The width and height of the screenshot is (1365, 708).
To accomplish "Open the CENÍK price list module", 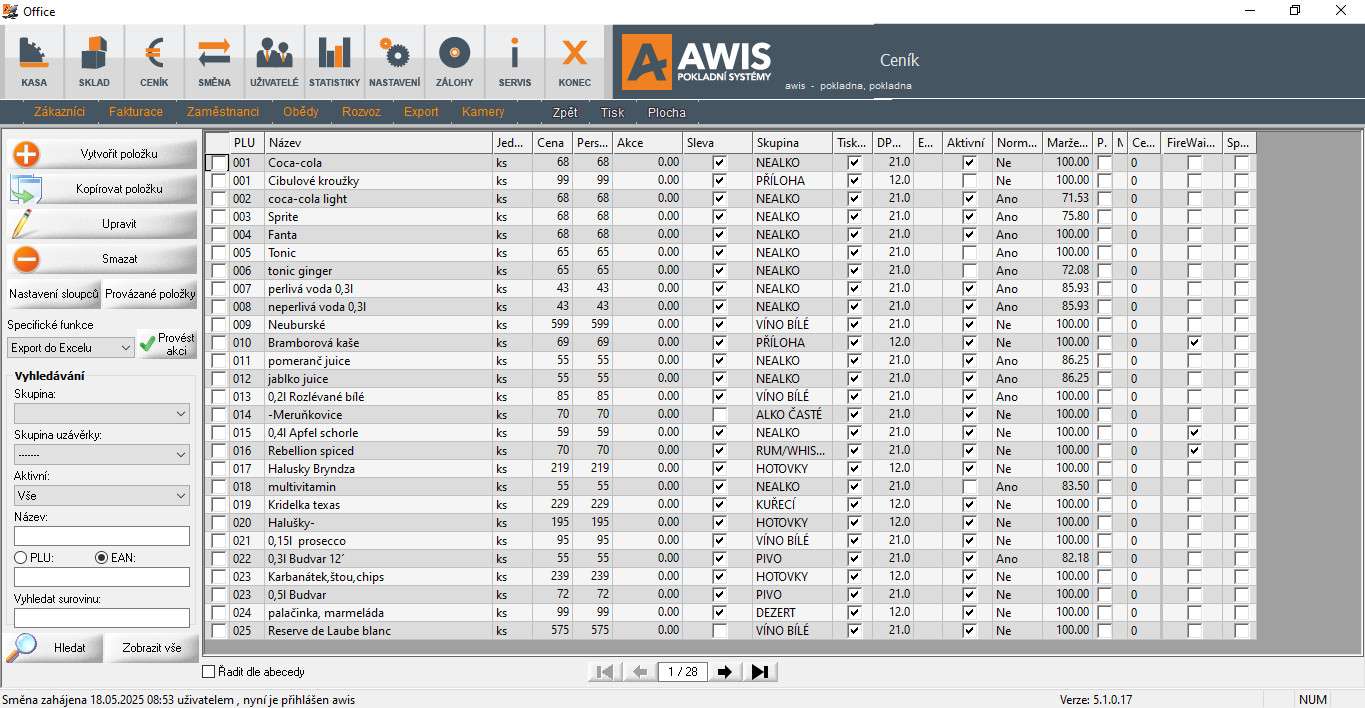I will click(154, 62).
